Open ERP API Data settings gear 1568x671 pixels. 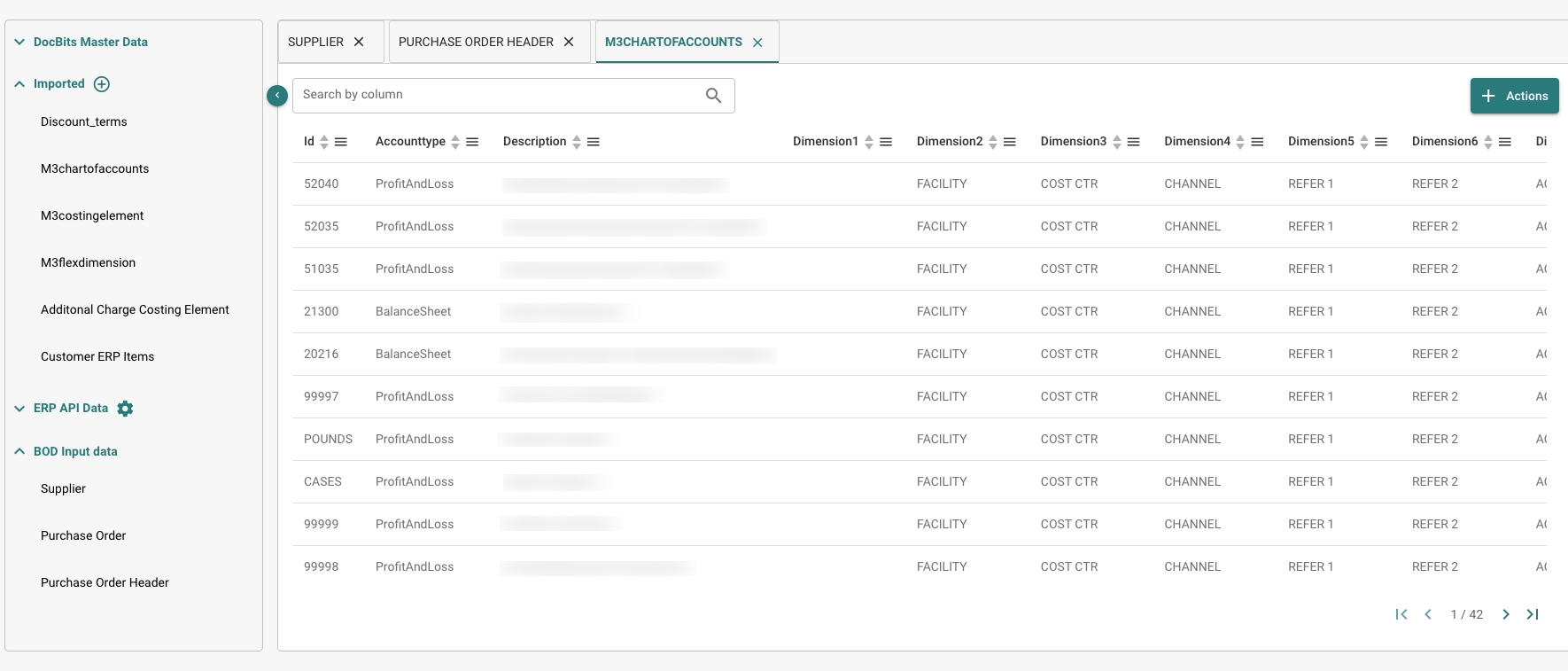[125, 409]
